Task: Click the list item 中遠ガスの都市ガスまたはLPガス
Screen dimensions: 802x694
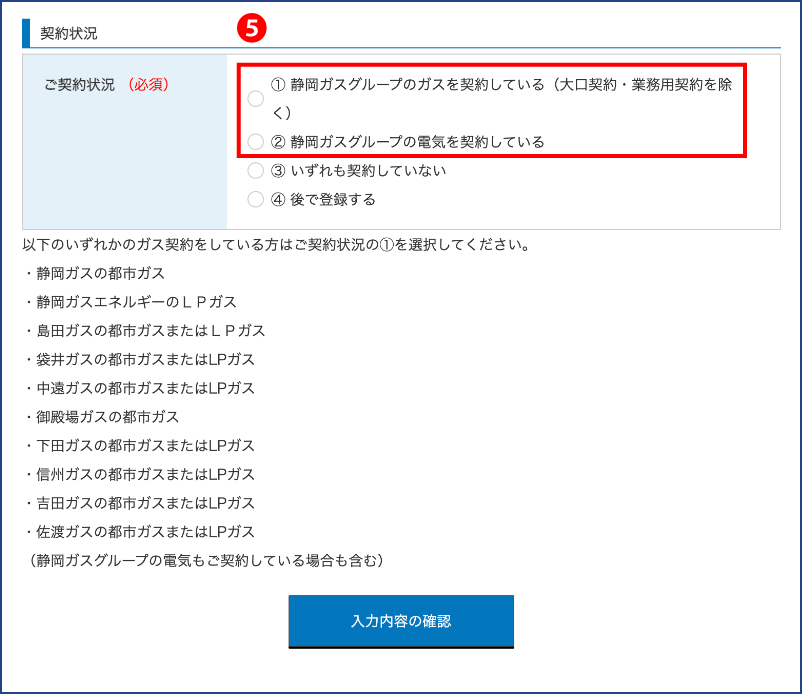Action: point(139,388)
